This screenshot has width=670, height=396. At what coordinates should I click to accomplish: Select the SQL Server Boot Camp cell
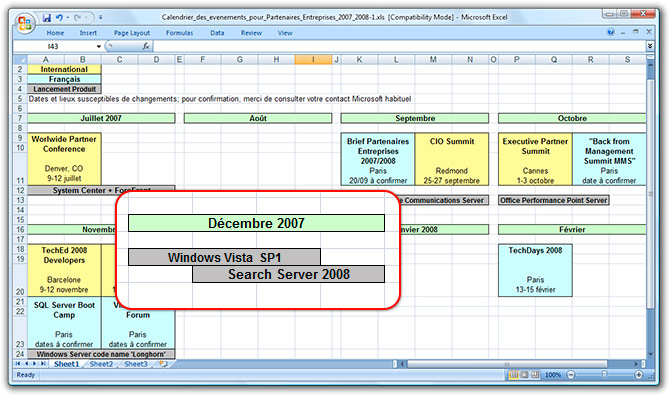click(x=64, y=323)
